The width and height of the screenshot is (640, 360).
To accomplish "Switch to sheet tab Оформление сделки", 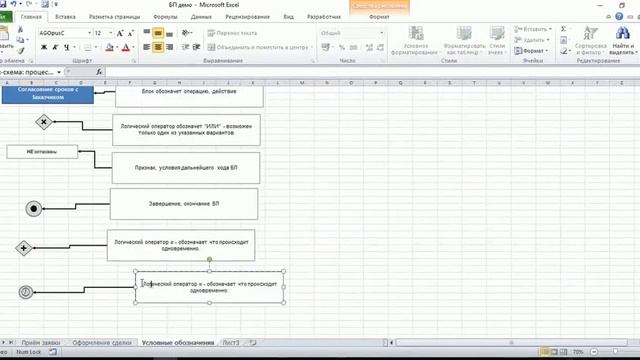I will click(102, 342).
